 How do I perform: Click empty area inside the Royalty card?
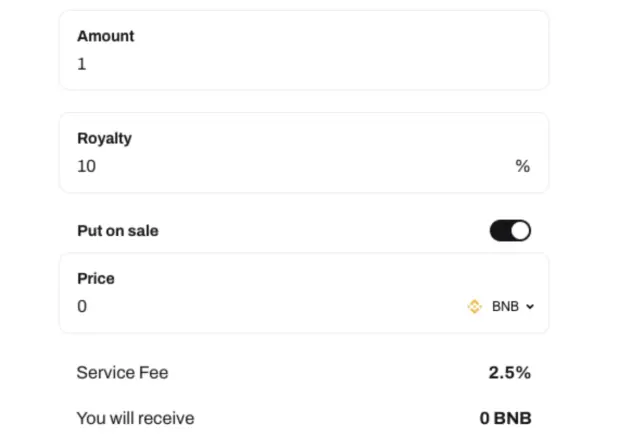(302, 153)
